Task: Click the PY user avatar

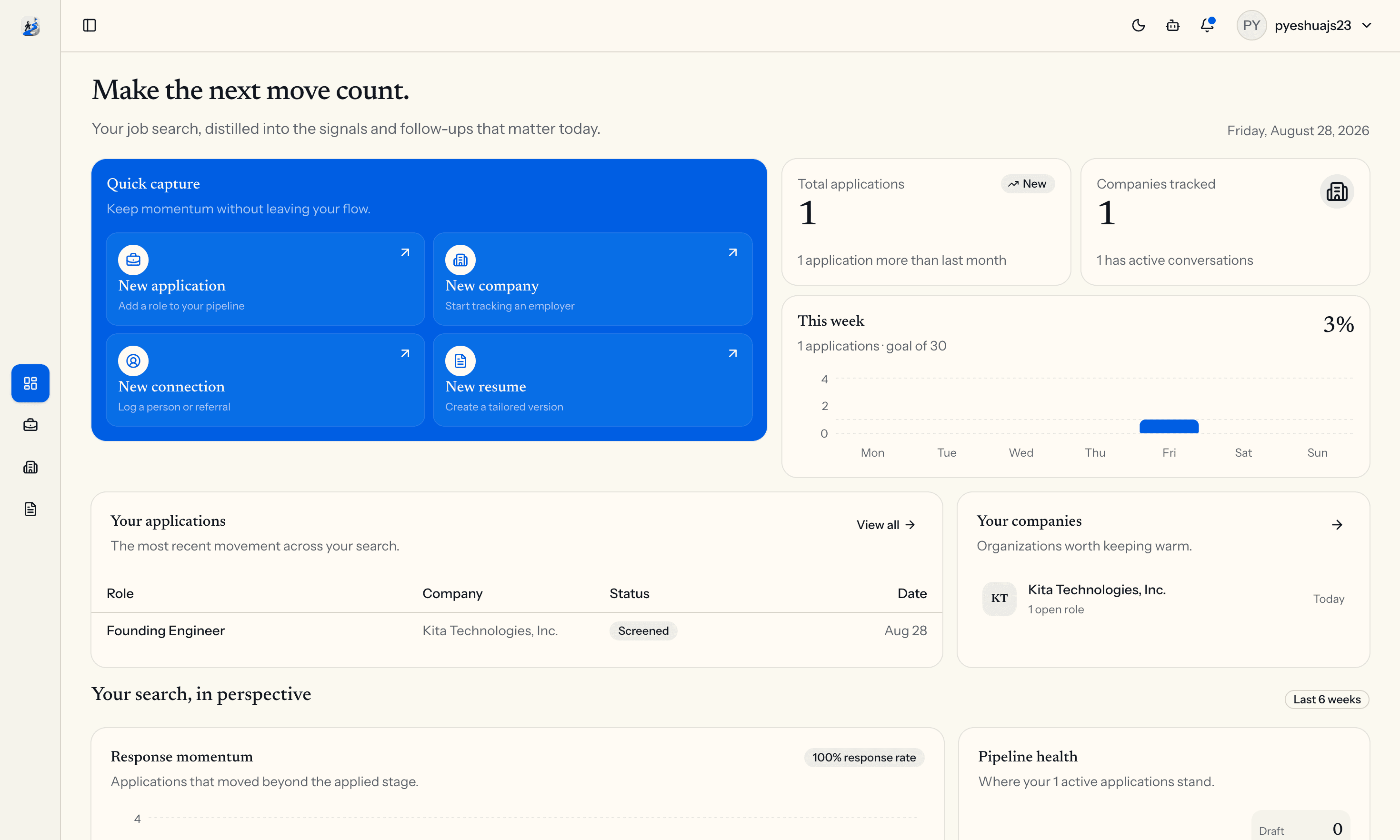Action: coord(1251,25)
